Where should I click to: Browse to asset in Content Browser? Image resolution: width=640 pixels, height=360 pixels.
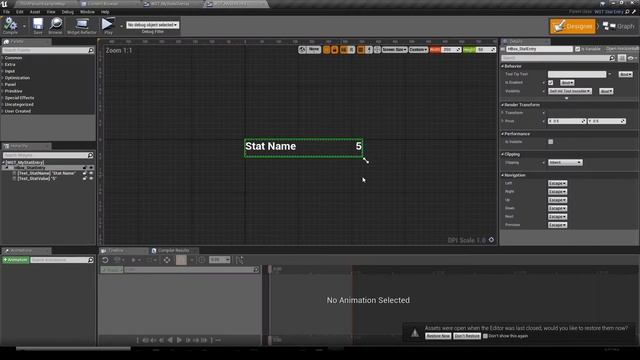(x=55, y=26)
